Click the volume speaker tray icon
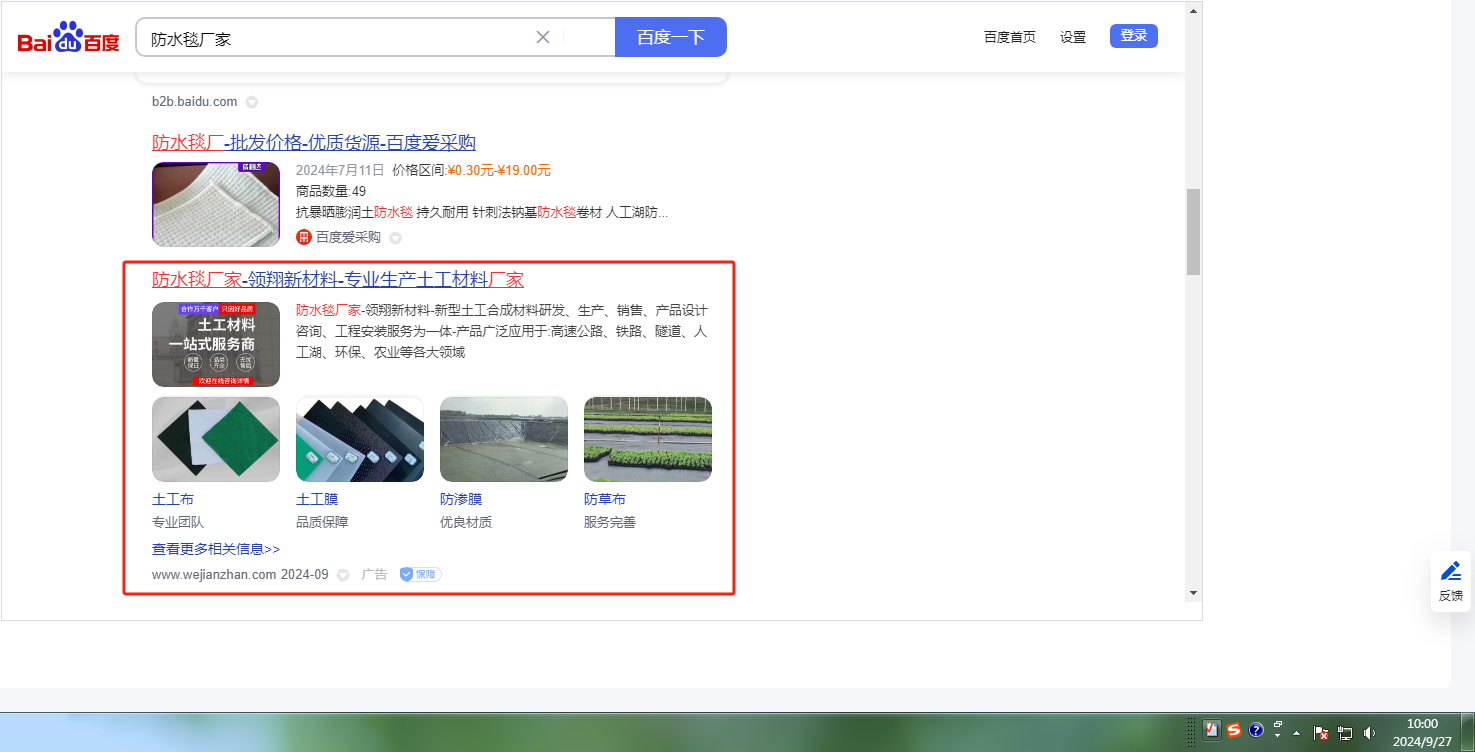The image size is (1475, 752). point(1369,732)
